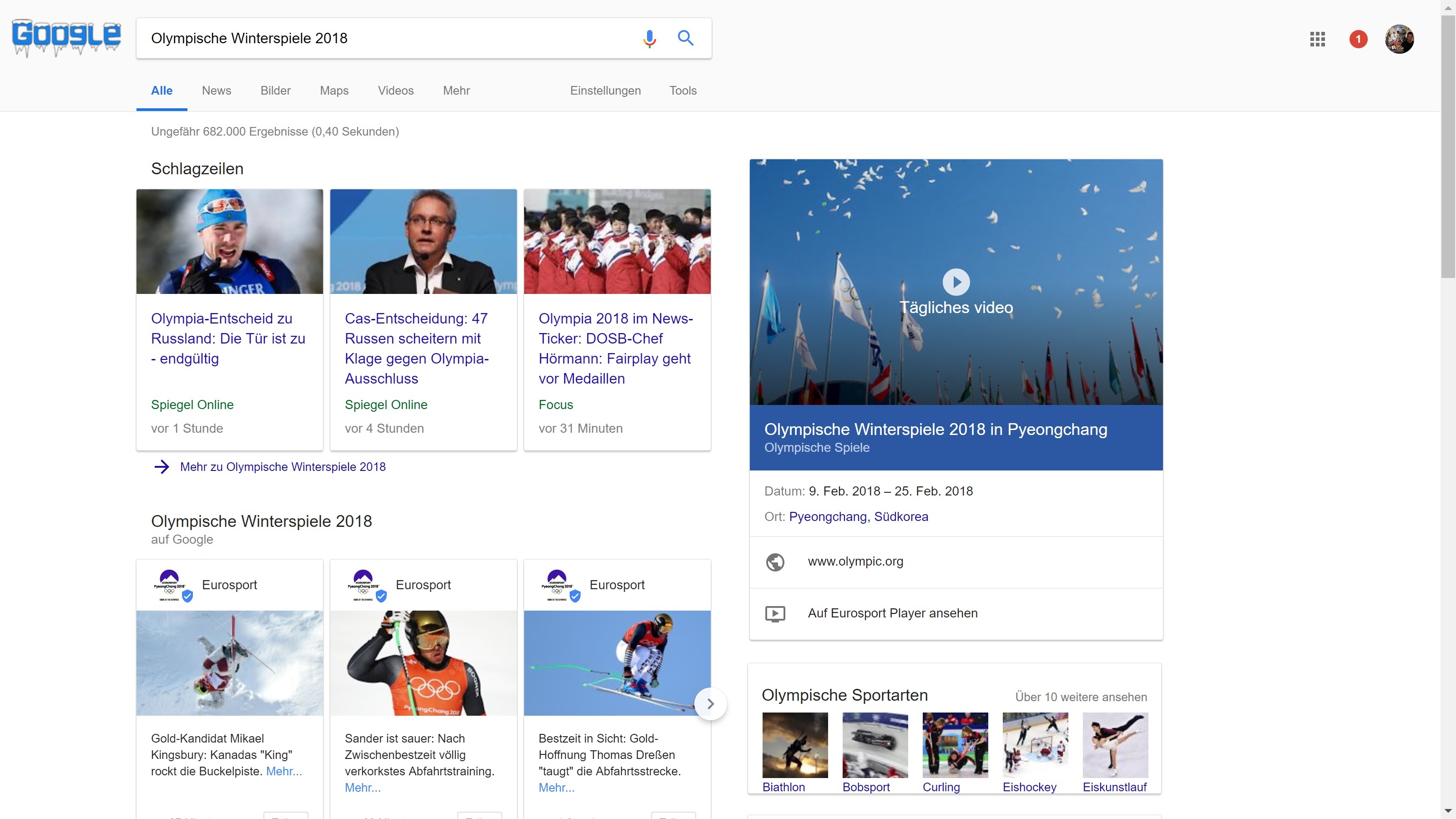
Task: Select the Biathlon sport thumbnail
Action: pos(795,745)
